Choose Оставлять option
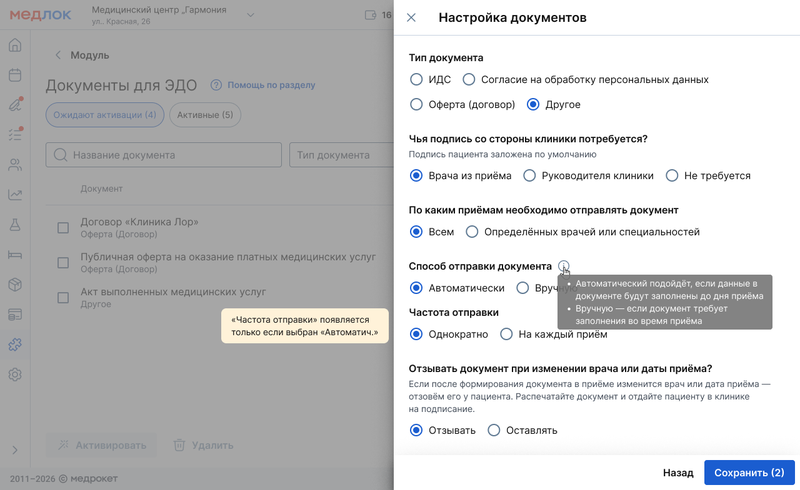800x490 pixels. 522,430
